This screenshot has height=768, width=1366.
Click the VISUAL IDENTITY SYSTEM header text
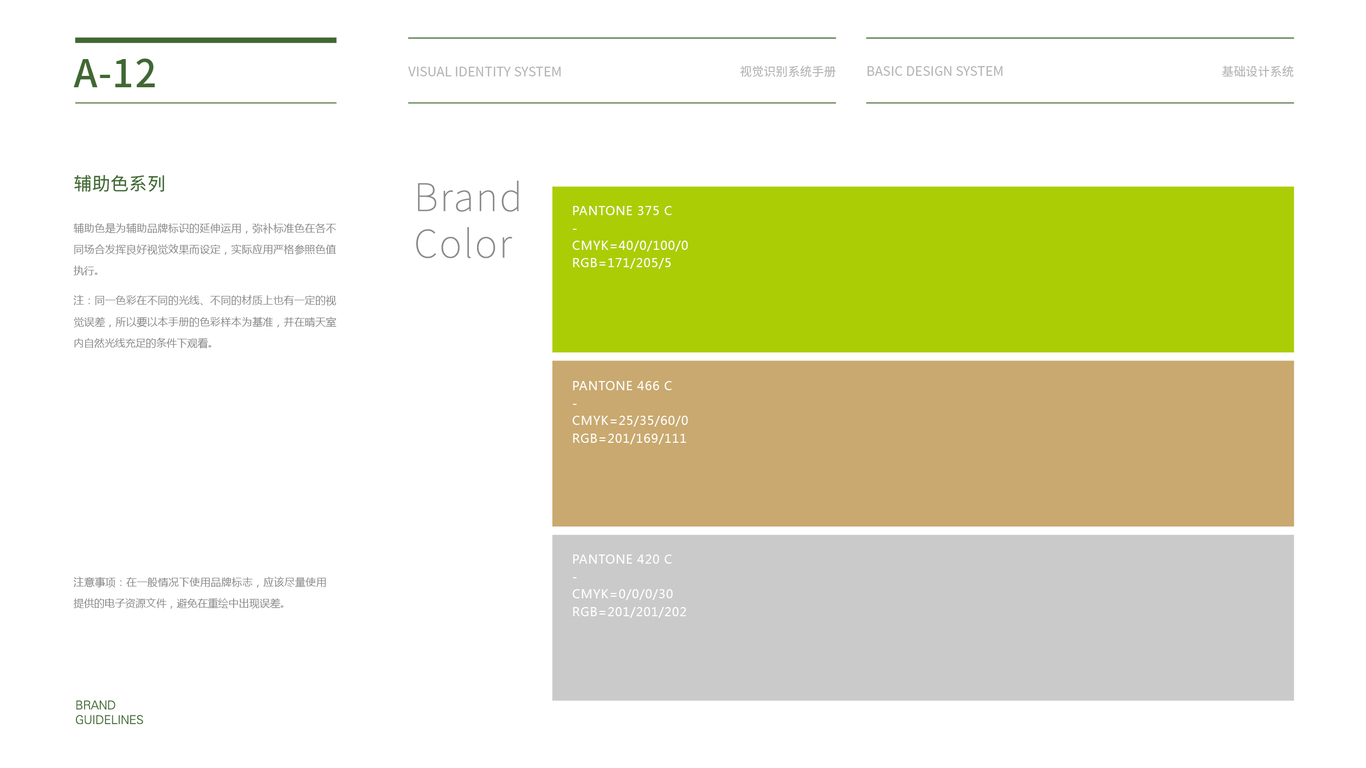tap(485, 72)
